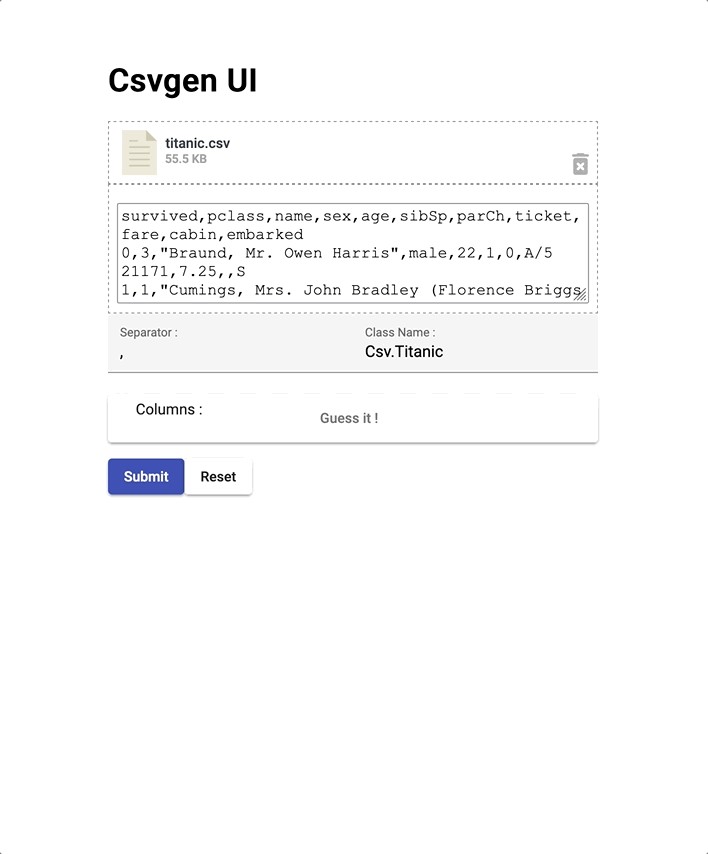The height and width of the screenshot is (854, 708).
Task: Reset the form
Action: pyautogui.click(x=218, y=476)
